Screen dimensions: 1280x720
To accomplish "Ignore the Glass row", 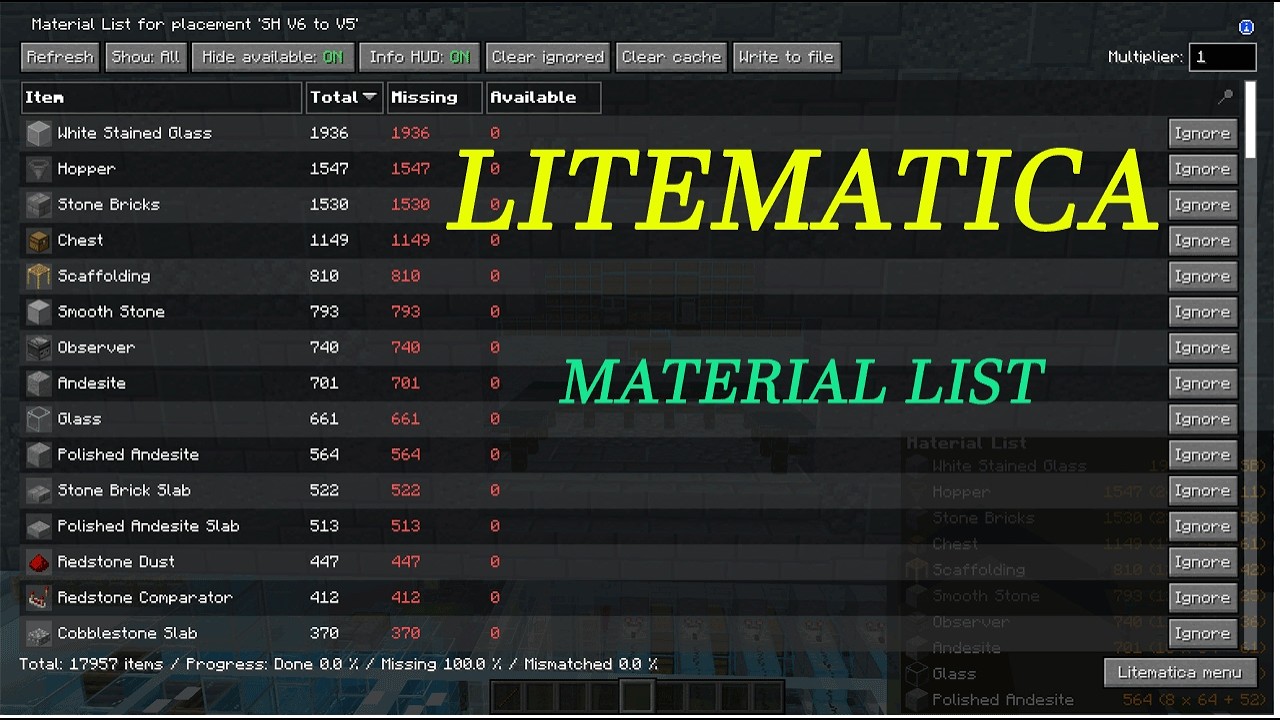I will pos(1203,419).
